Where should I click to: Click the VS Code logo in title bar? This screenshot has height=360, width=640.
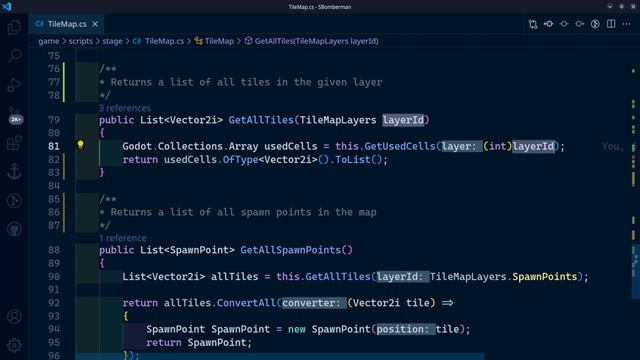coord(7,7)
